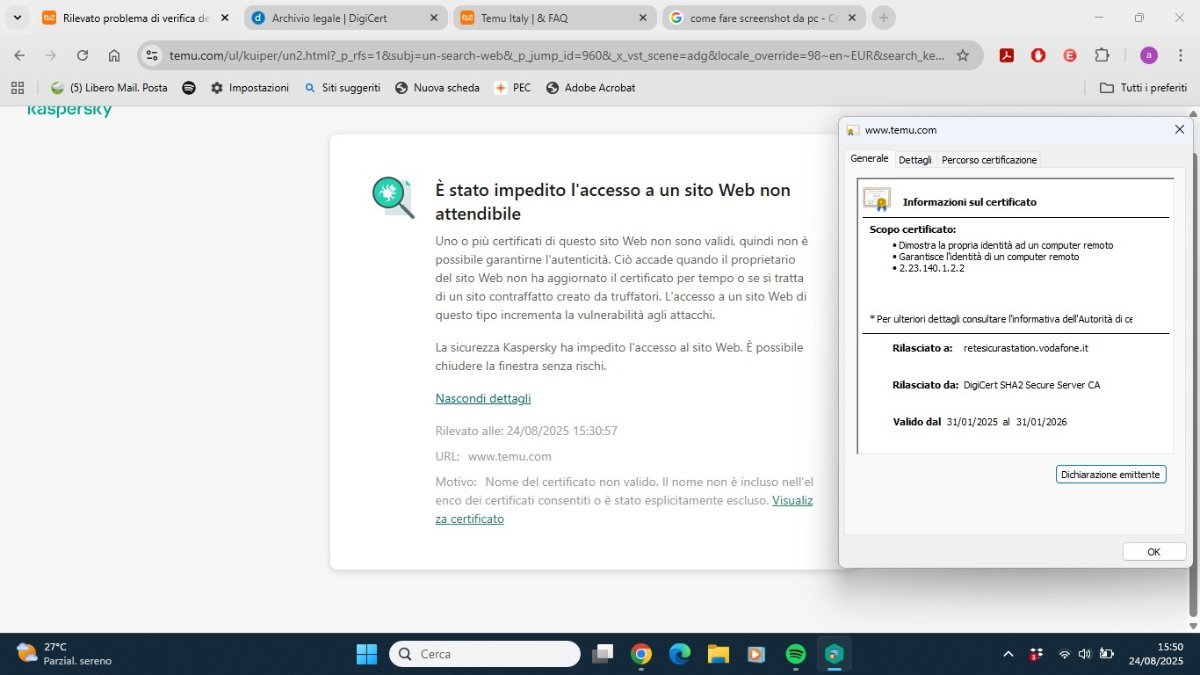Go back to previous page

pyautogui.click(x=19, y=56)
